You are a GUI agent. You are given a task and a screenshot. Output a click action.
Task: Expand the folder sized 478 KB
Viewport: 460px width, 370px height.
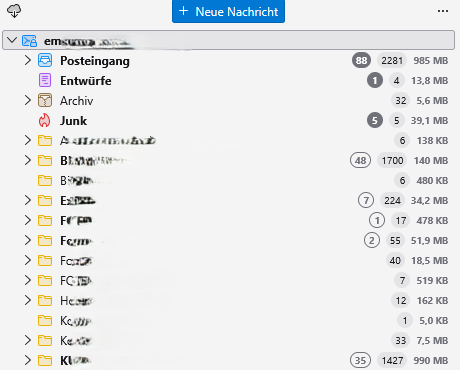28,220
